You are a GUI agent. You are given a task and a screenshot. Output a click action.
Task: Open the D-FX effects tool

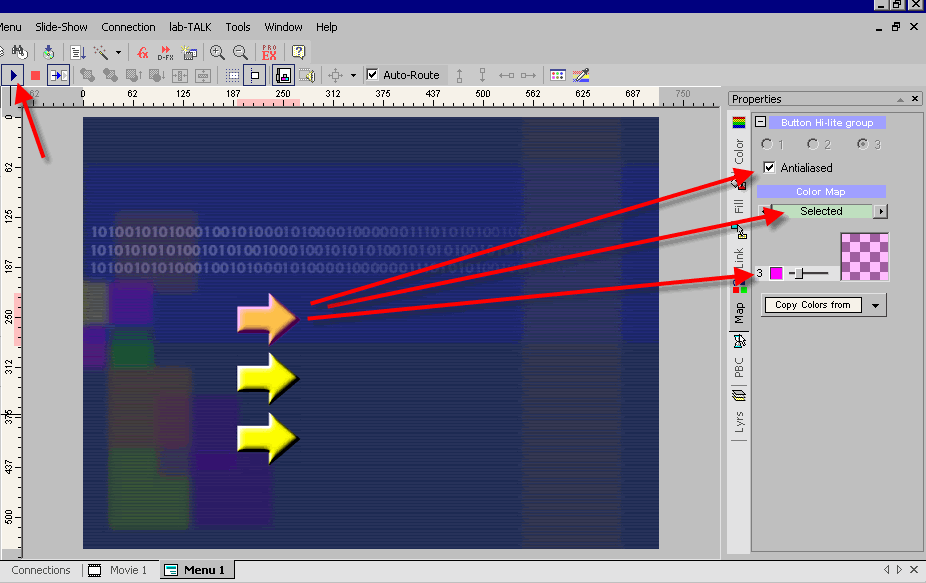[x=165, y=53]
